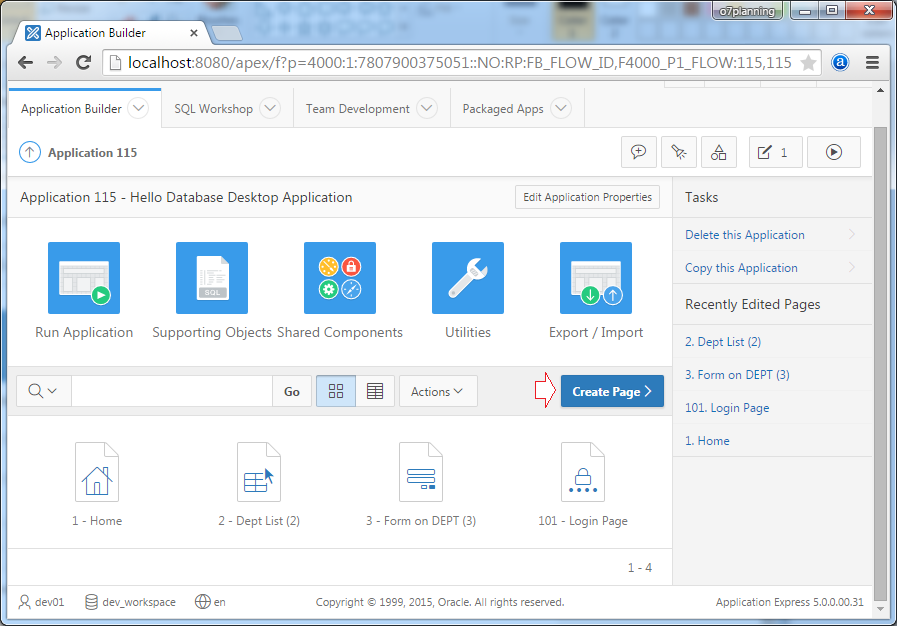Viewport: 897px width, 626px height.
Task: Click Delete this Application link
Action: (745, 235)
